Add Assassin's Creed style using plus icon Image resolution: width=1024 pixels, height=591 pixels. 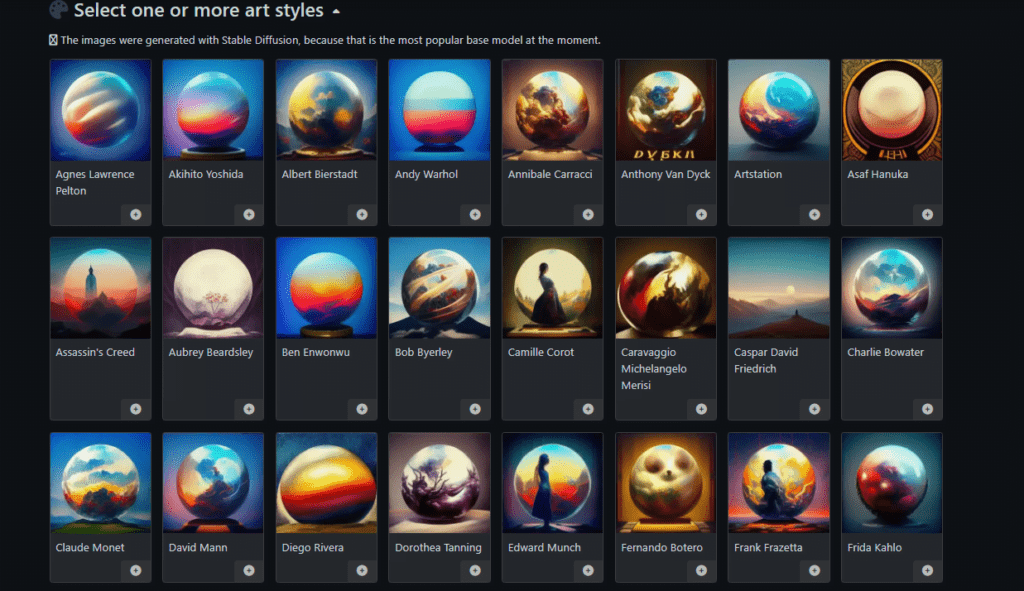coord(135,409)
